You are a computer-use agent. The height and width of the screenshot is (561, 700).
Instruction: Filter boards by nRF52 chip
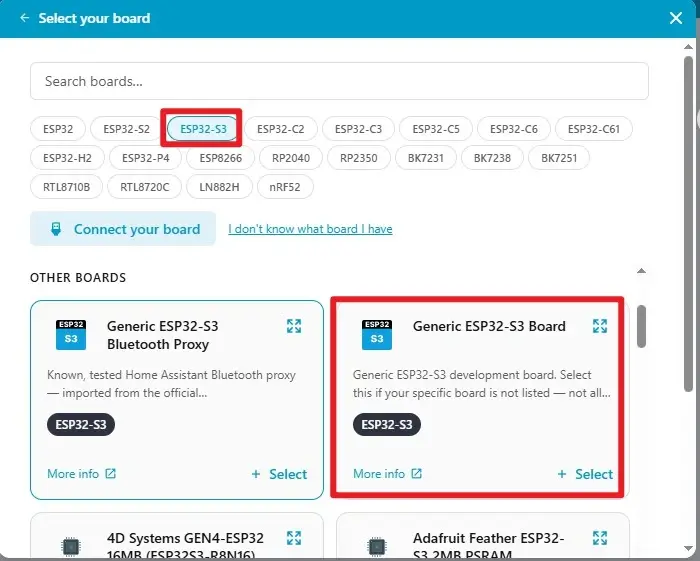[x=285, y=187]
